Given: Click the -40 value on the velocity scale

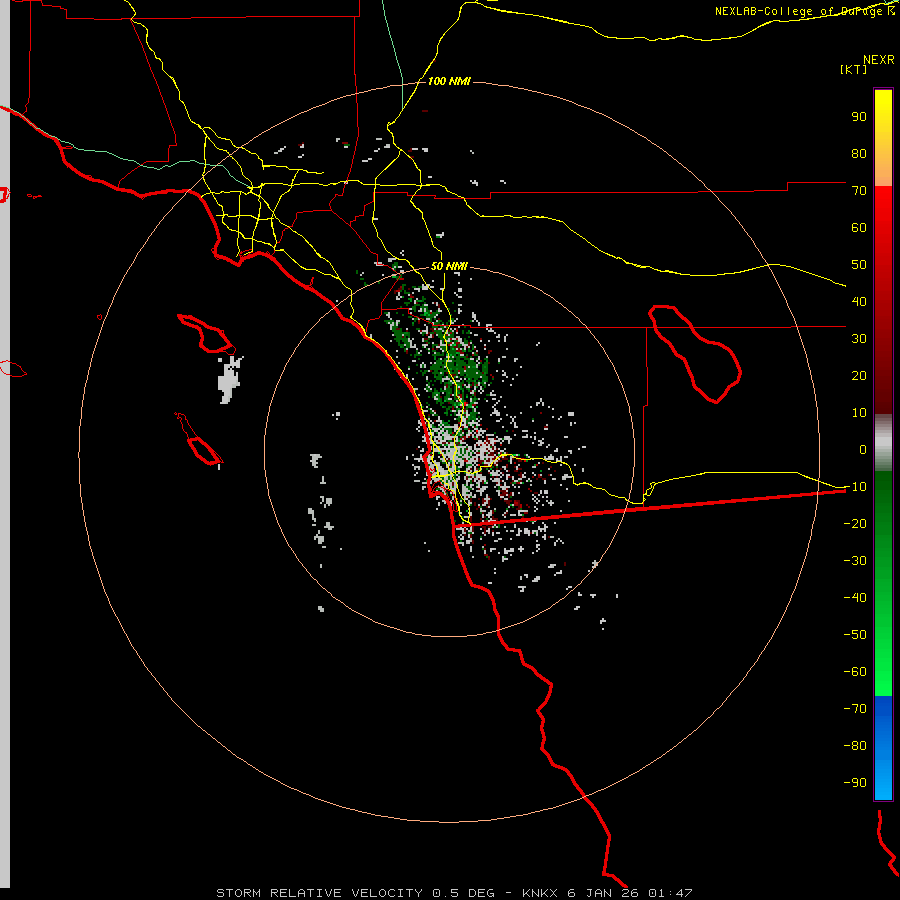Looking at the screenshot, I should [855, 598].
